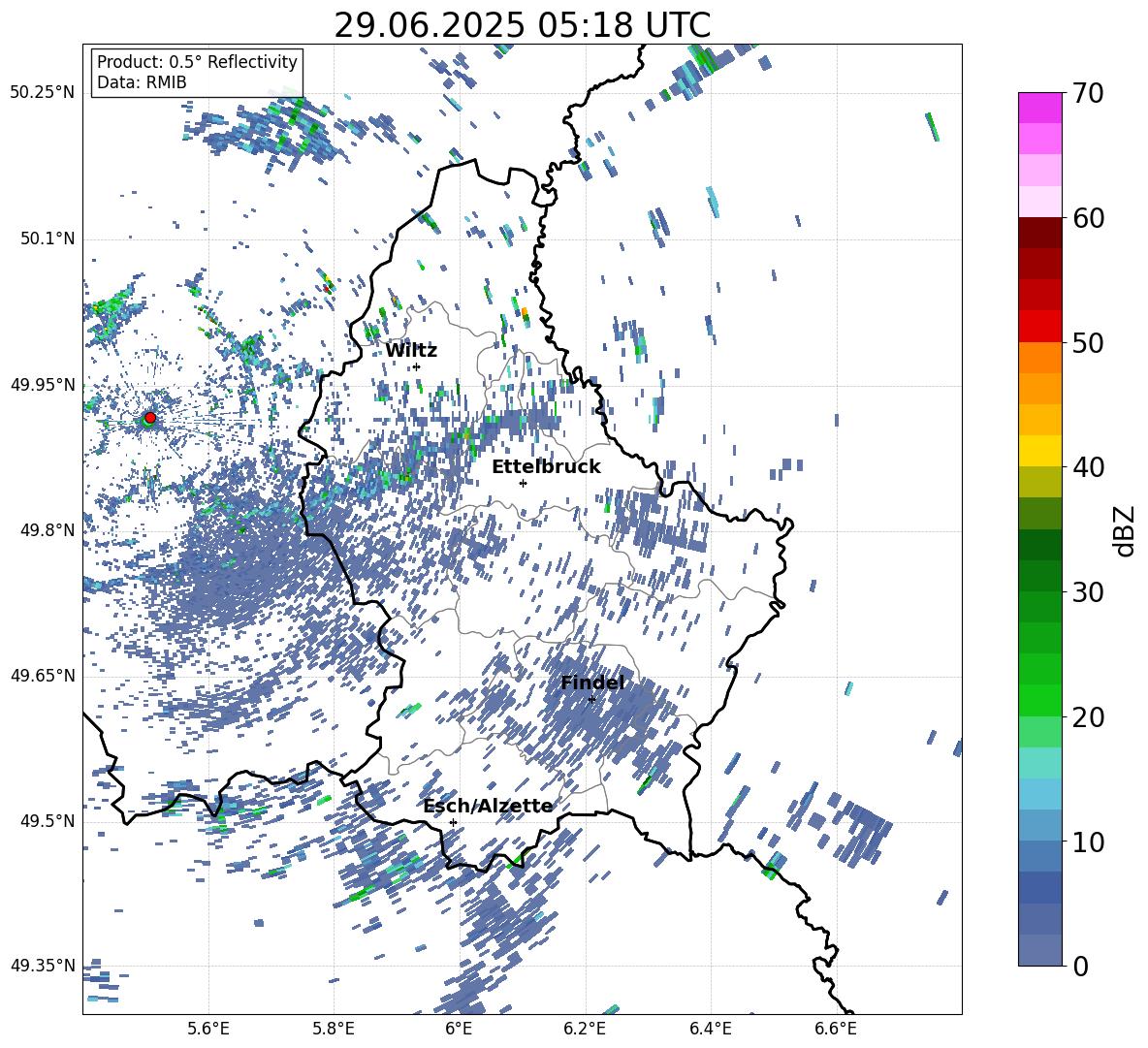
Task: Click the 60 dBZ colorbar label
Action: (x=1087, y=218)
